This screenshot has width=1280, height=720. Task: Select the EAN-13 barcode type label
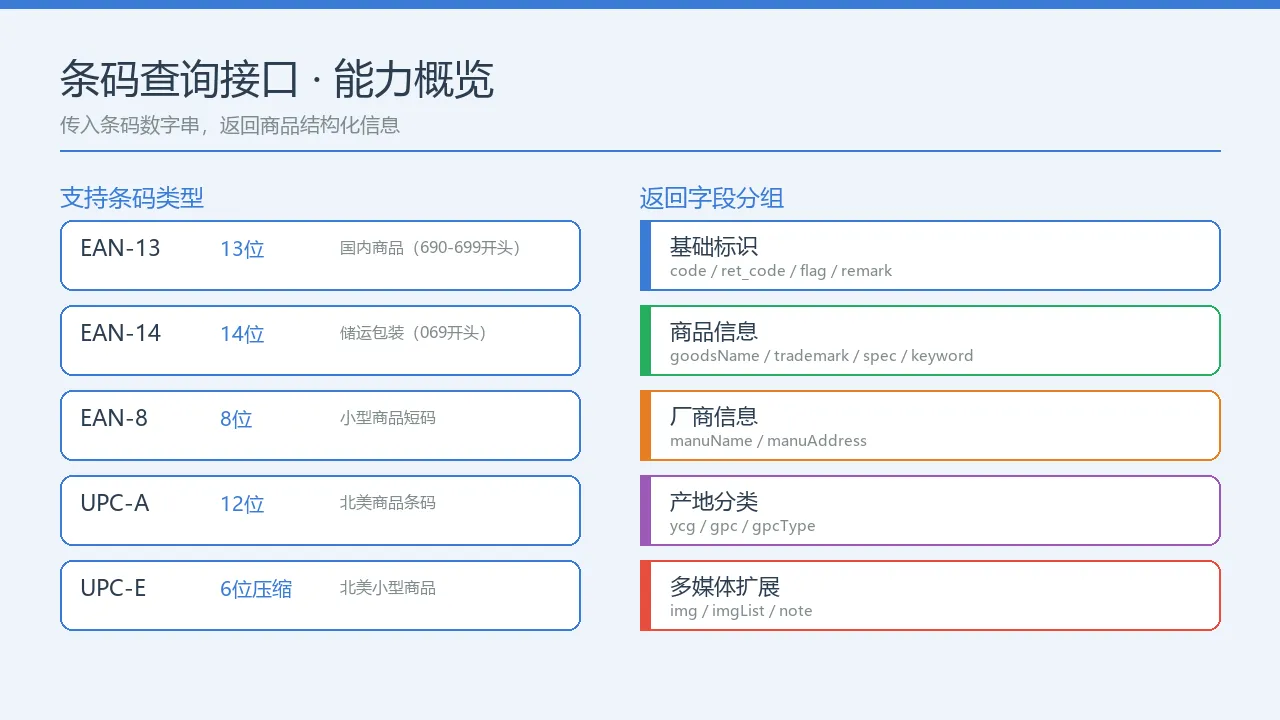pos(120,248)
